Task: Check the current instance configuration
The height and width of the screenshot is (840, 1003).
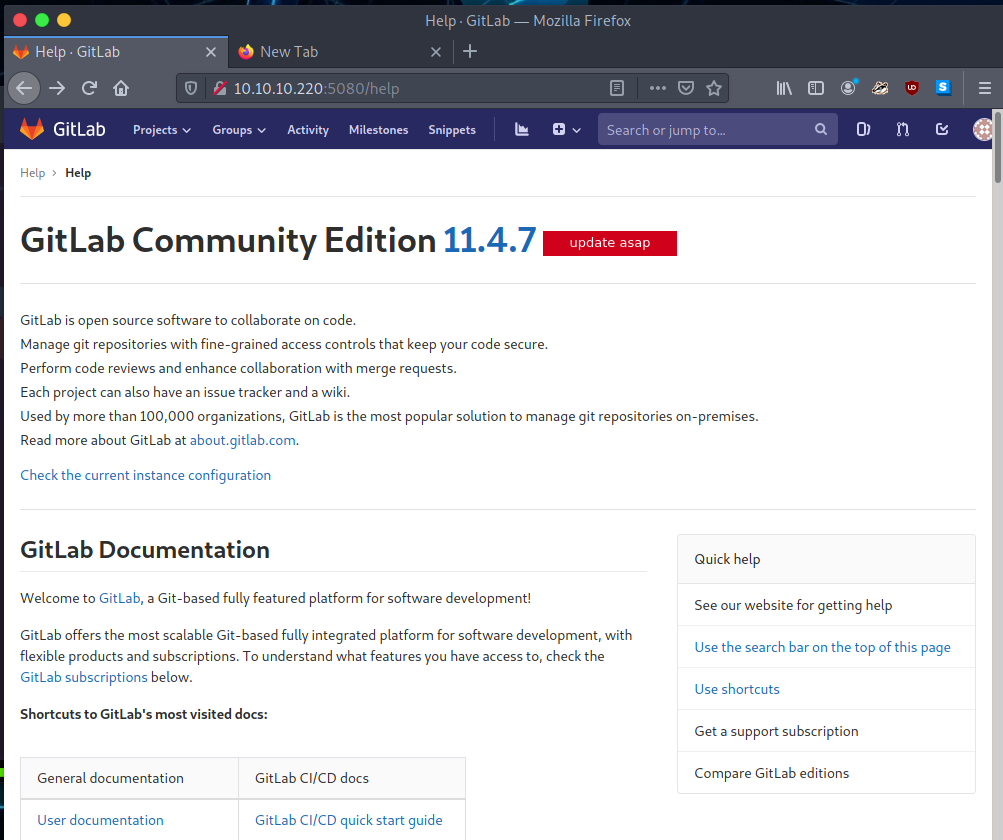Action: 145,475
